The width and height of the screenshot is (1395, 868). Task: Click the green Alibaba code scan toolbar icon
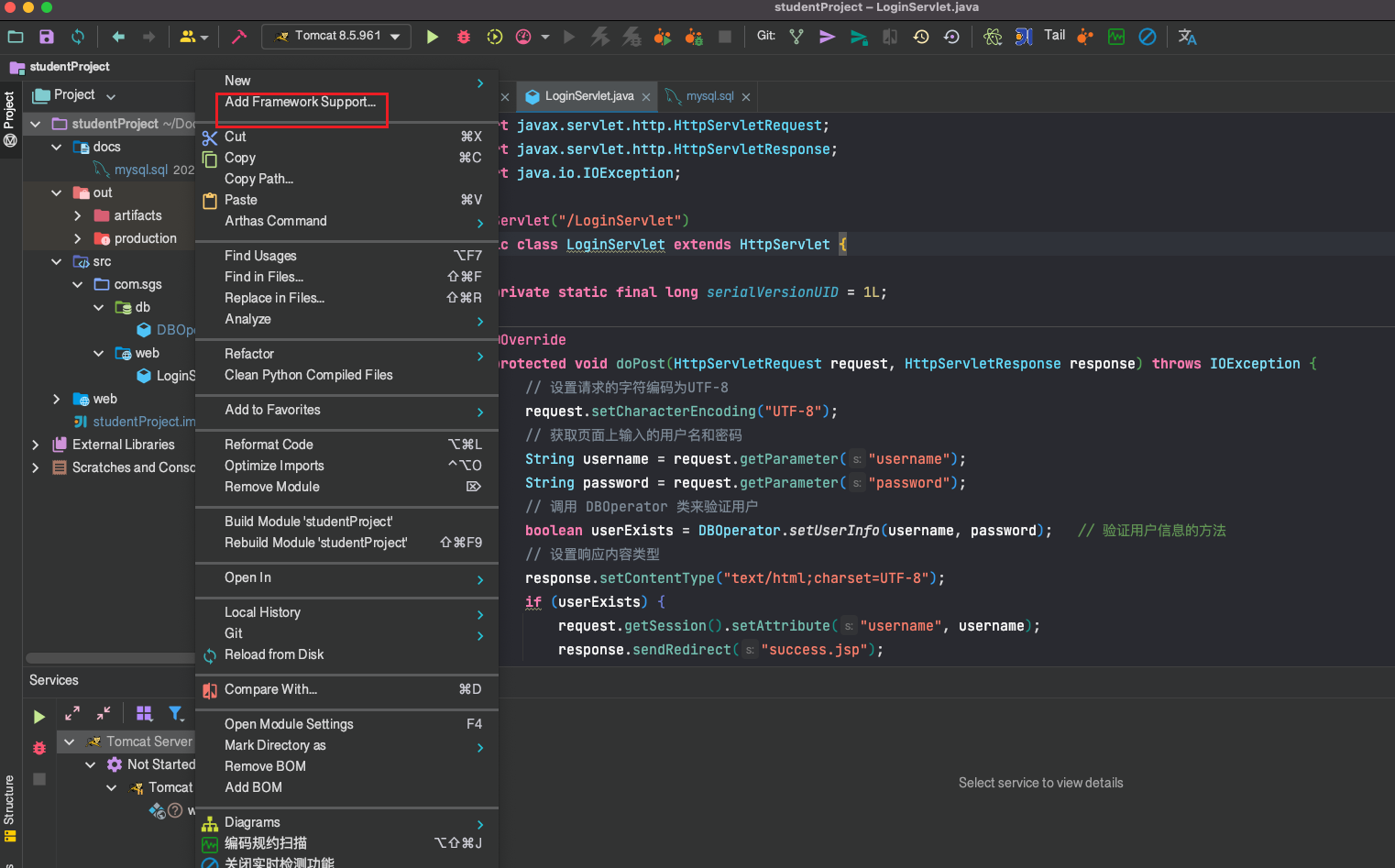[1116, 37]
